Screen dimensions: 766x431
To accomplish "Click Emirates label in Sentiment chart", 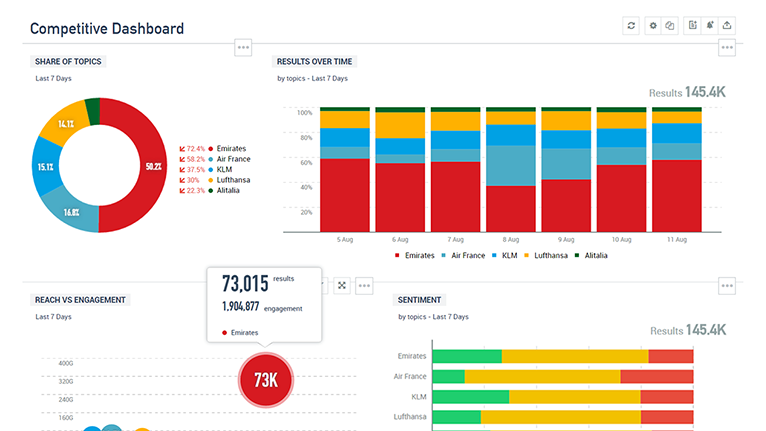I will 412,356.
